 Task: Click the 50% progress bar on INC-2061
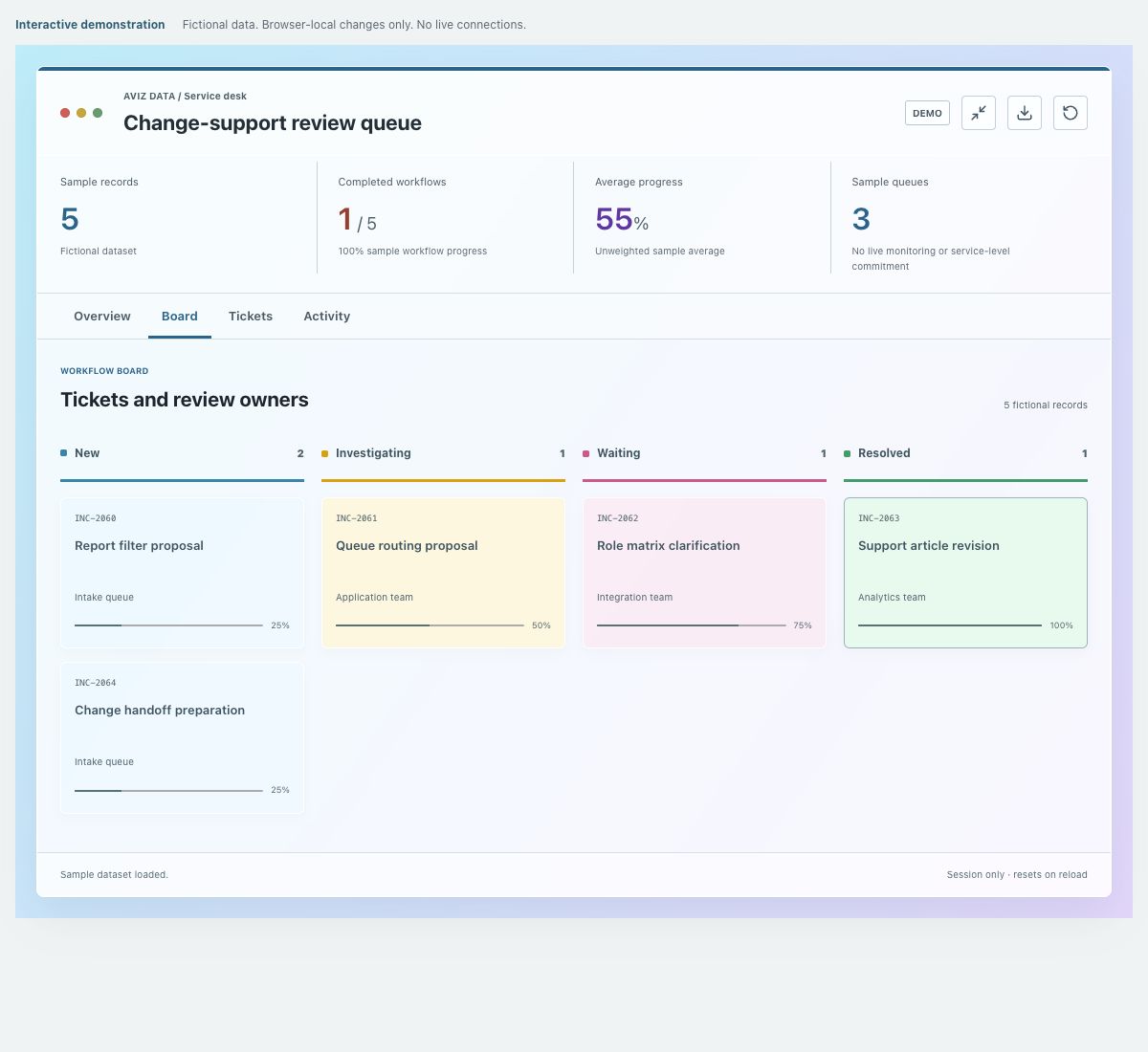[430, 625]
